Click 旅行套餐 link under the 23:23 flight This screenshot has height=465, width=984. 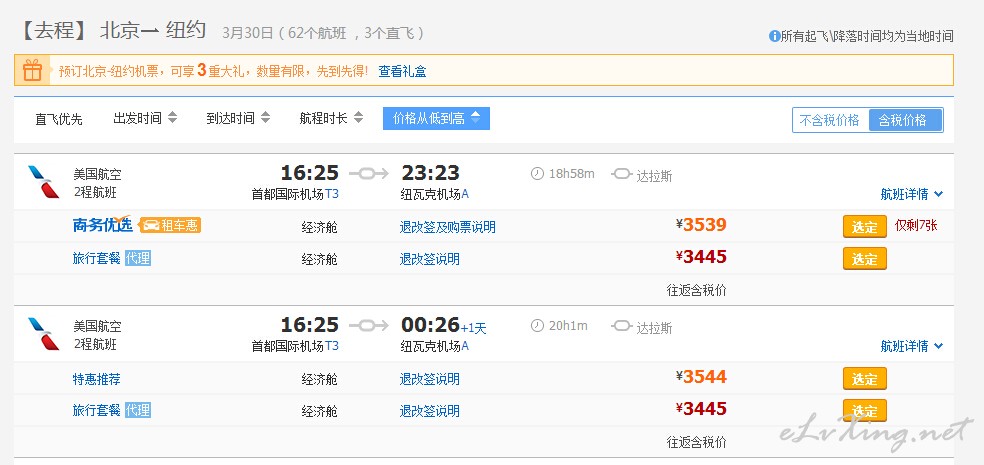click(97, 258)
